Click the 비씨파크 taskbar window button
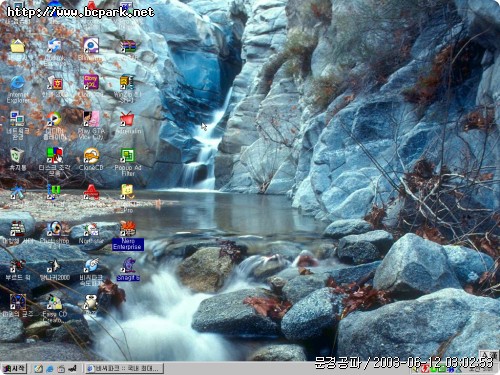 pyautogui.click(x=125, y=368)
